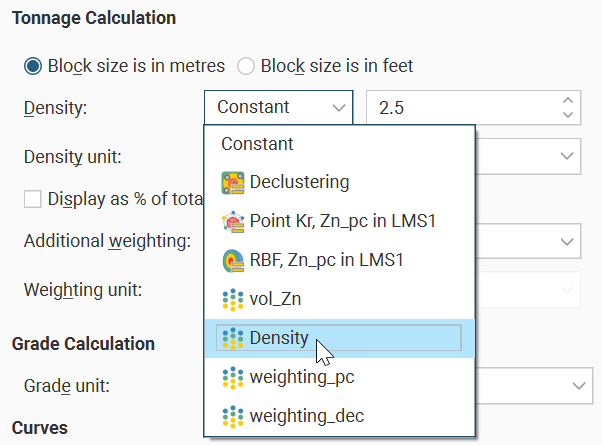Click the Density column icon
This screenshot has width=602, height=445.
coord(233,338)
